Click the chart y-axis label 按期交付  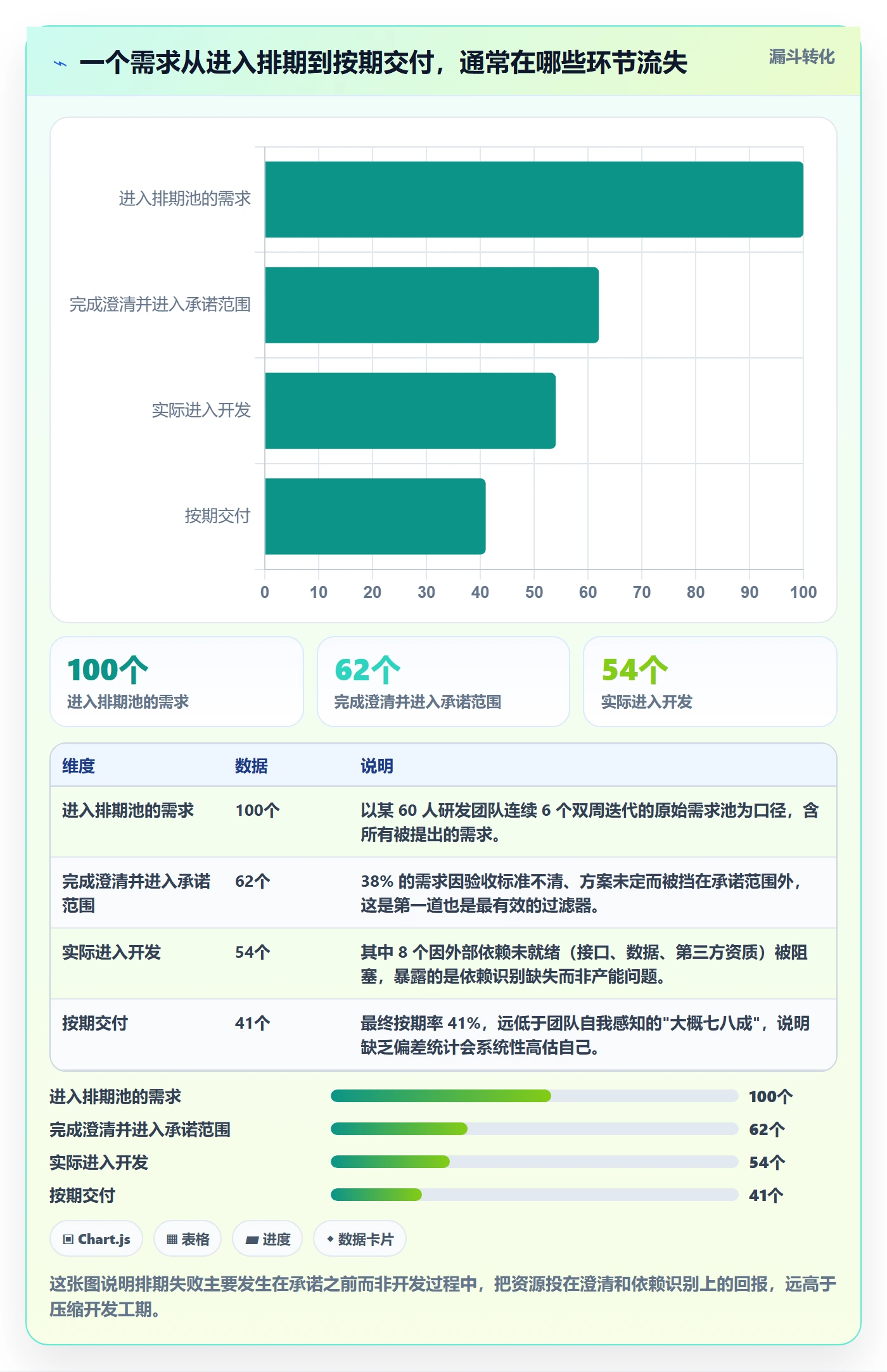[217, 516]
